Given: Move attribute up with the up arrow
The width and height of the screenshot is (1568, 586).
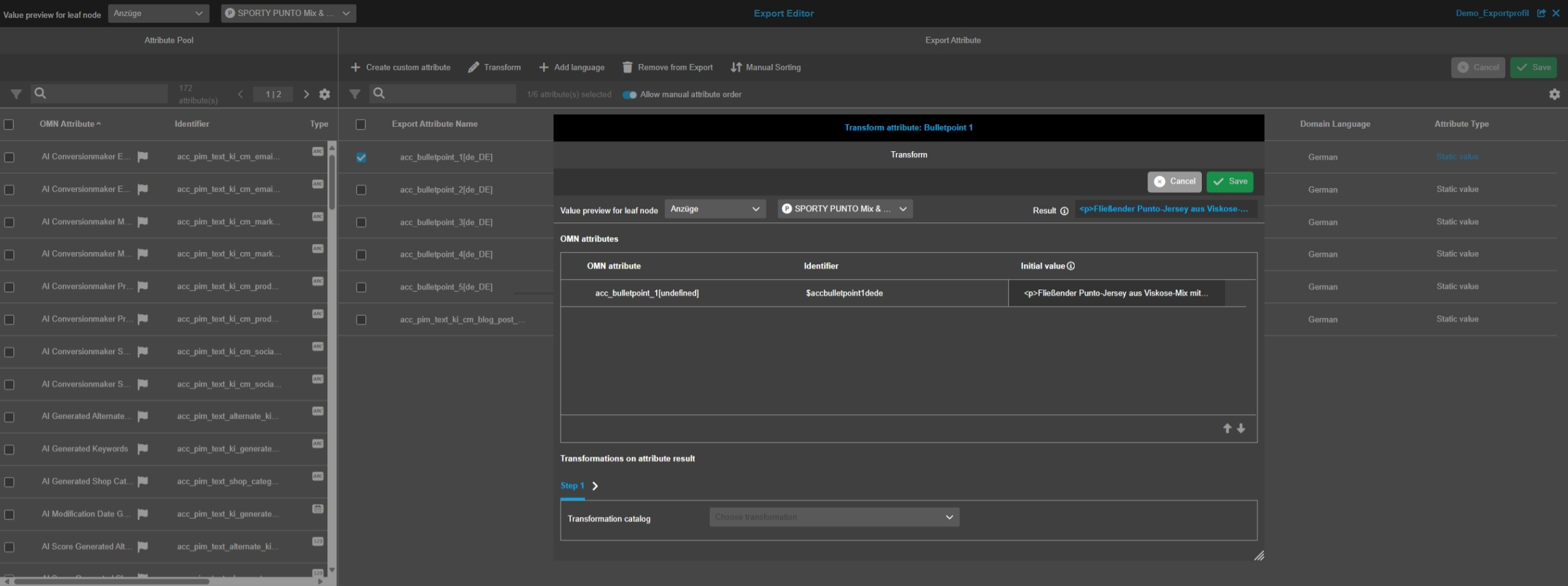Looking at the screenshot, I should (x=1227, y=428).
